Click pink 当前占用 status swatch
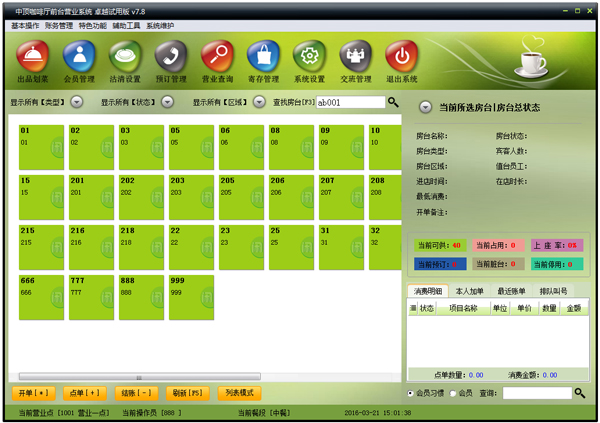This screenshot has height=423, width=600. (x=498, y=245)
